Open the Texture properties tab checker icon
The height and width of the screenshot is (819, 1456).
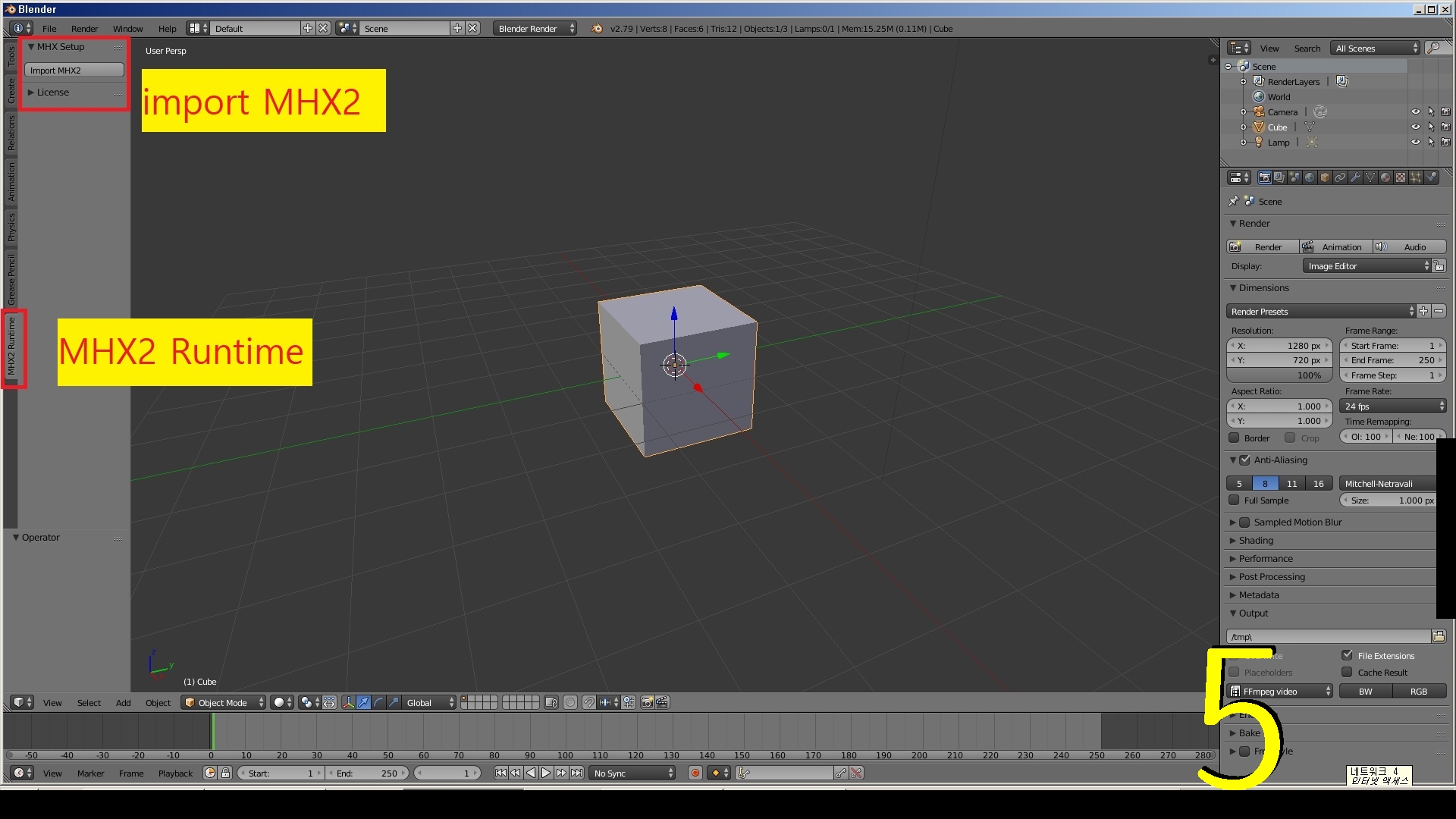point(1401,177)
